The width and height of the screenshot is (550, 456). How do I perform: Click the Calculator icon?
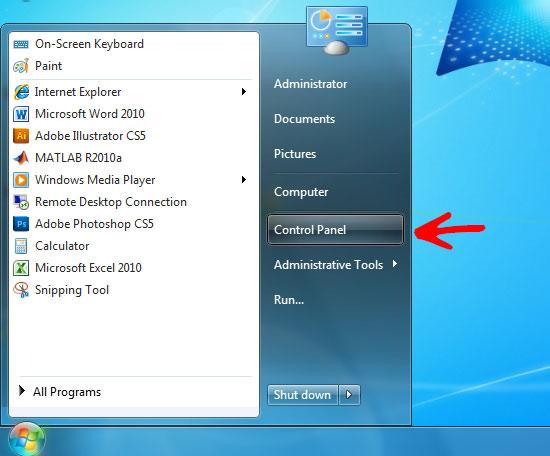[21, 246]
